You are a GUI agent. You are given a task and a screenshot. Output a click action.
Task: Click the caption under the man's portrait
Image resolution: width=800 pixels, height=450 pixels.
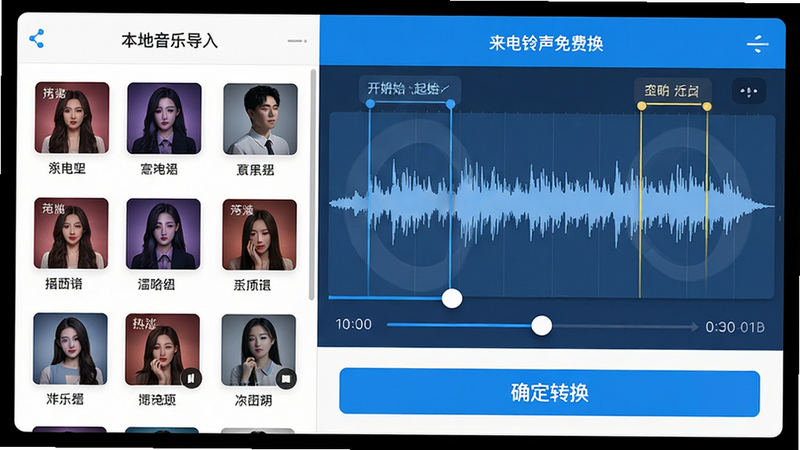pyautogui.click(x=256, y=170)
